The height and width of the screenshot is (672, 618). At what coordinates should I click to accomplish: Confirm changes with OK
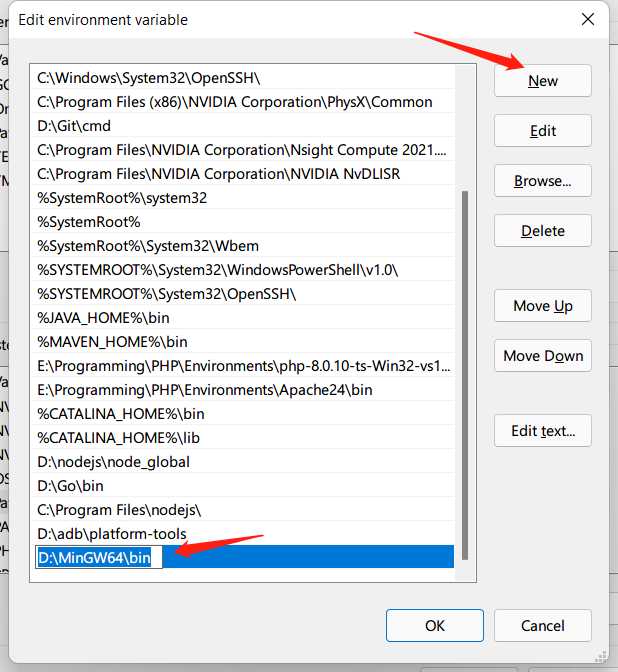[x=434, y=626]
